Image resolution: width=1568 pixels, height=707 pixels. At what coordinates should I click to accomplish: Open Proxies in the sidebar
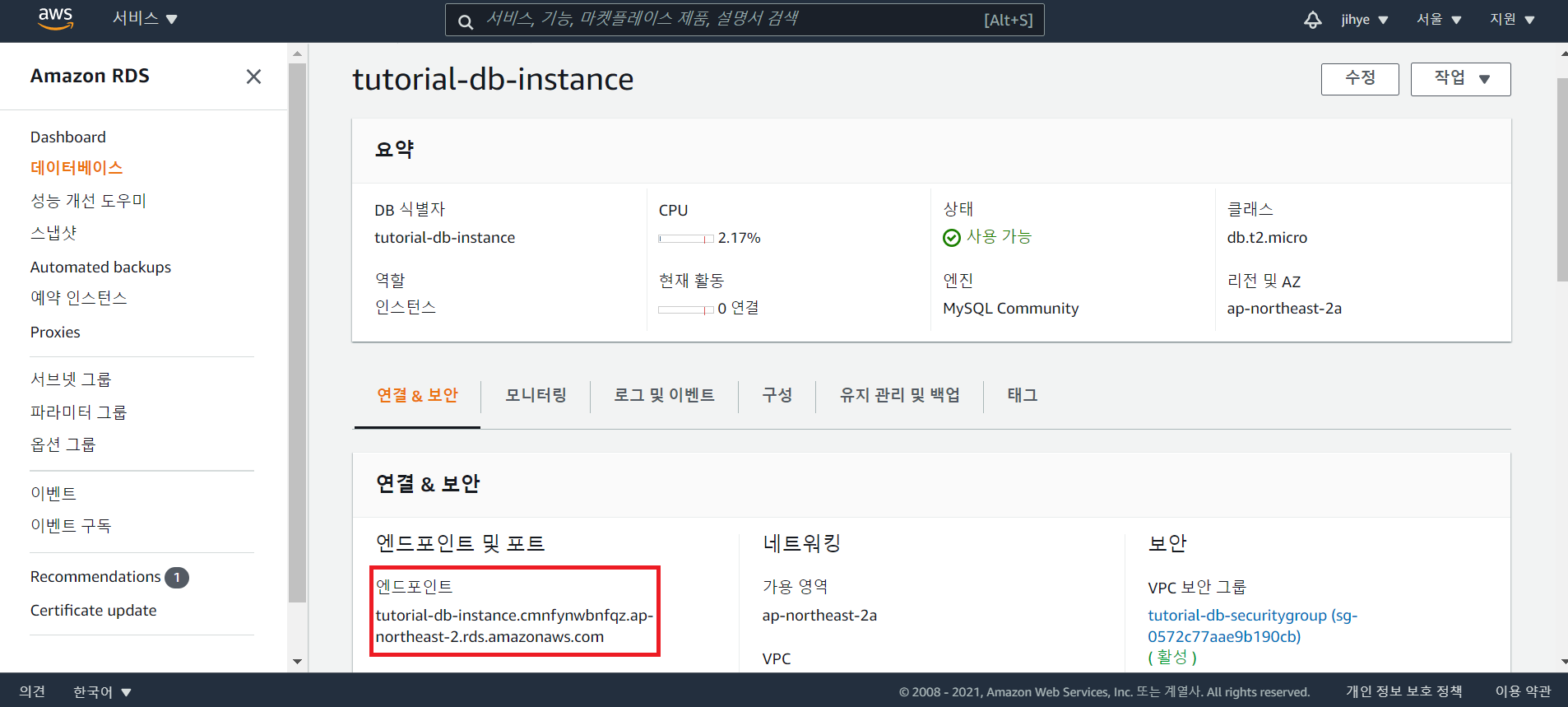click(55, 333)
